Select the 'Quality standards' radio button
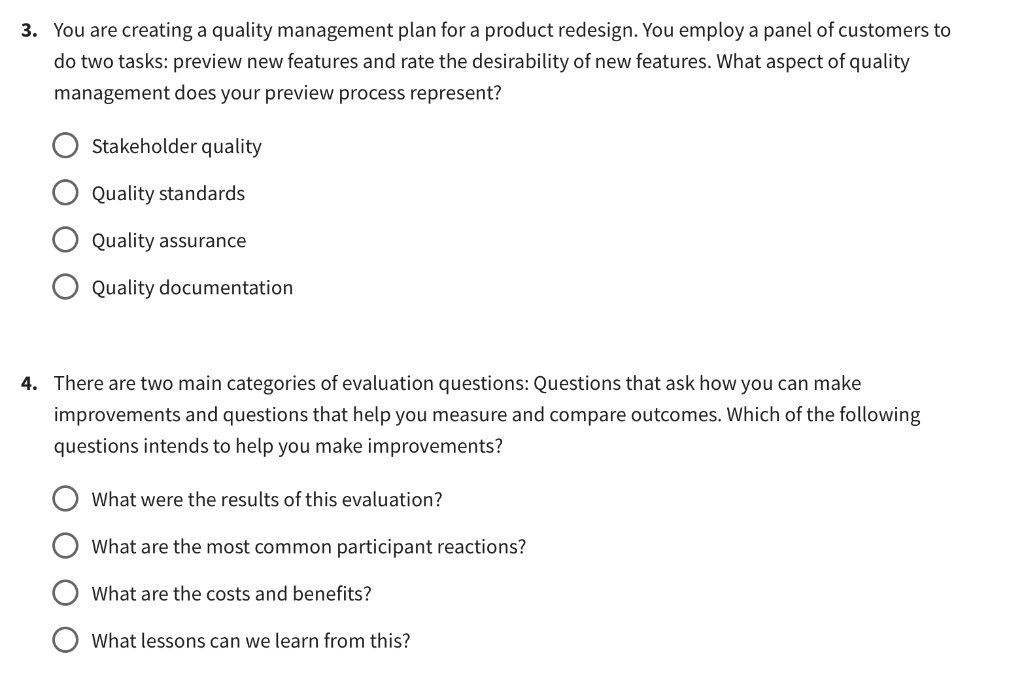 65,192
